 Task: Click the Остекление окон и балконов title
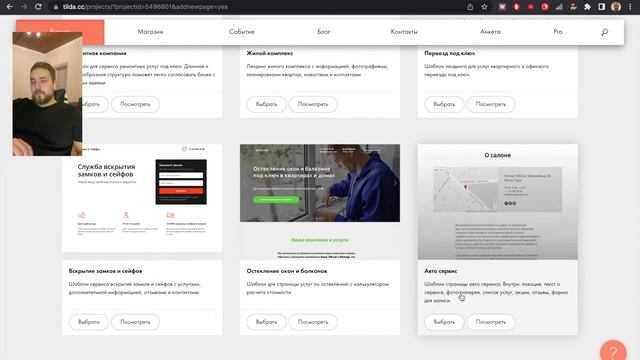click(x=287, y=271)
